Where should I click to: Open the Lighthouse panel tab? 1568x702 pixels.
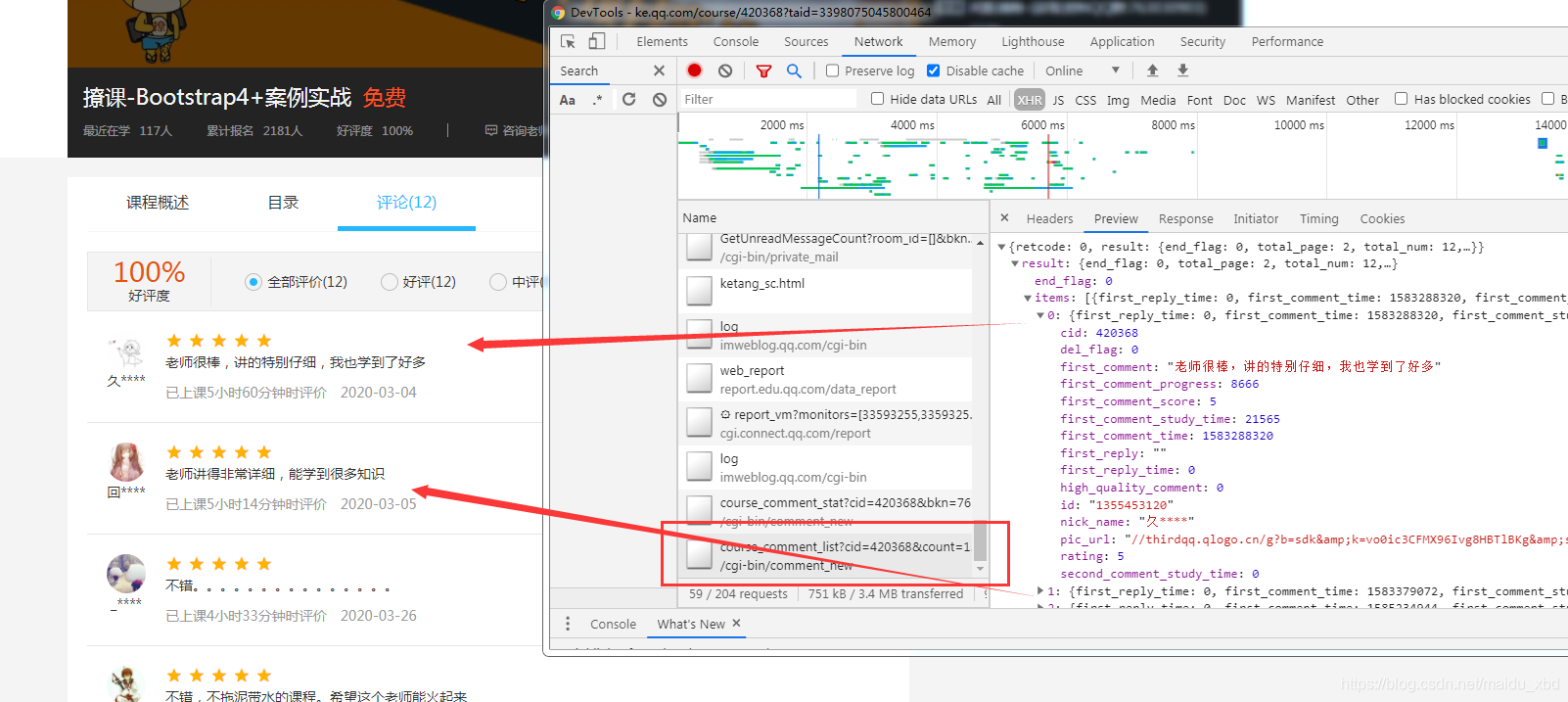pos(1033,41)
